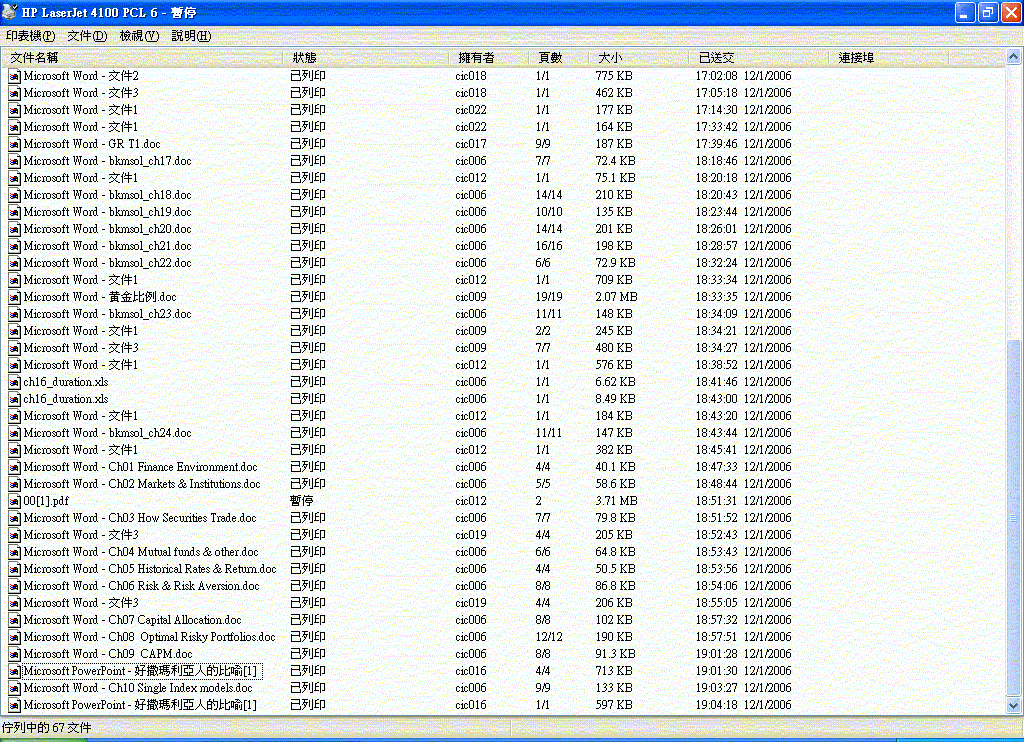Click document icon of bkmsol_ch19.doc job

pyautogui.click(x=14, y=212)
